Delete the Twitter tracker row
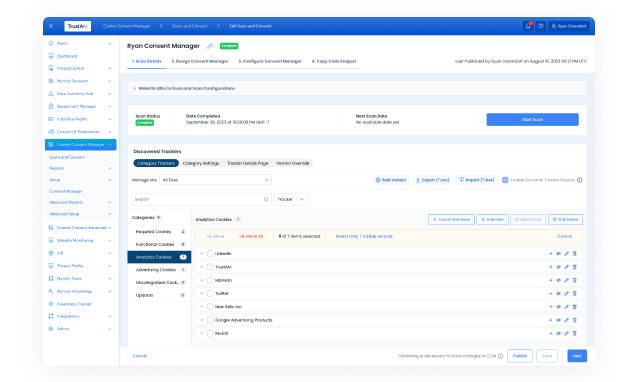Viewport: 639px width, 382px height. tap(575, 294)
